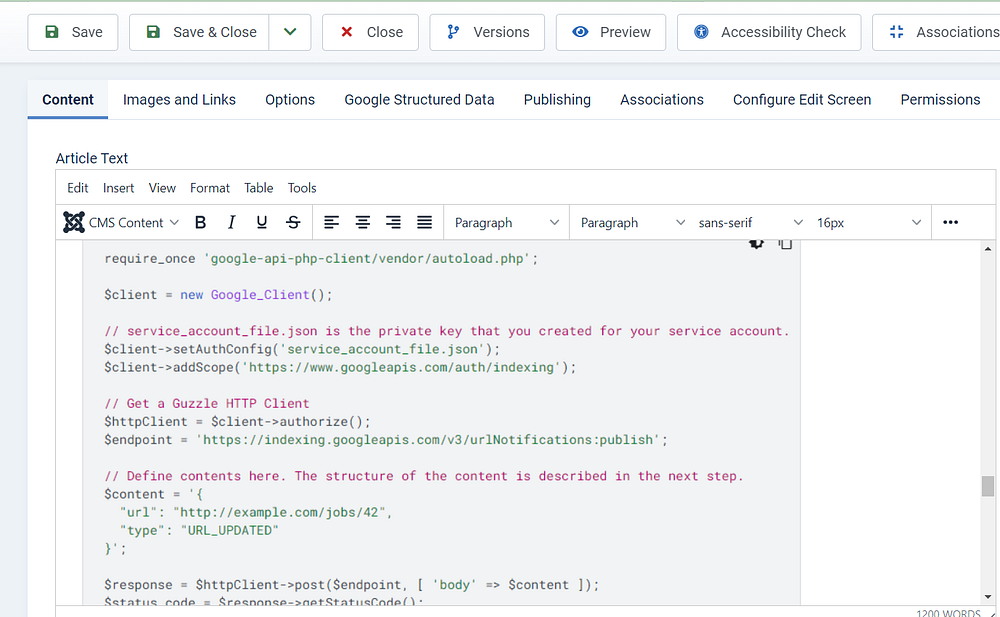
Task: Click the $endpoint urlNotifications:publish line
Action: coord(386,440)
